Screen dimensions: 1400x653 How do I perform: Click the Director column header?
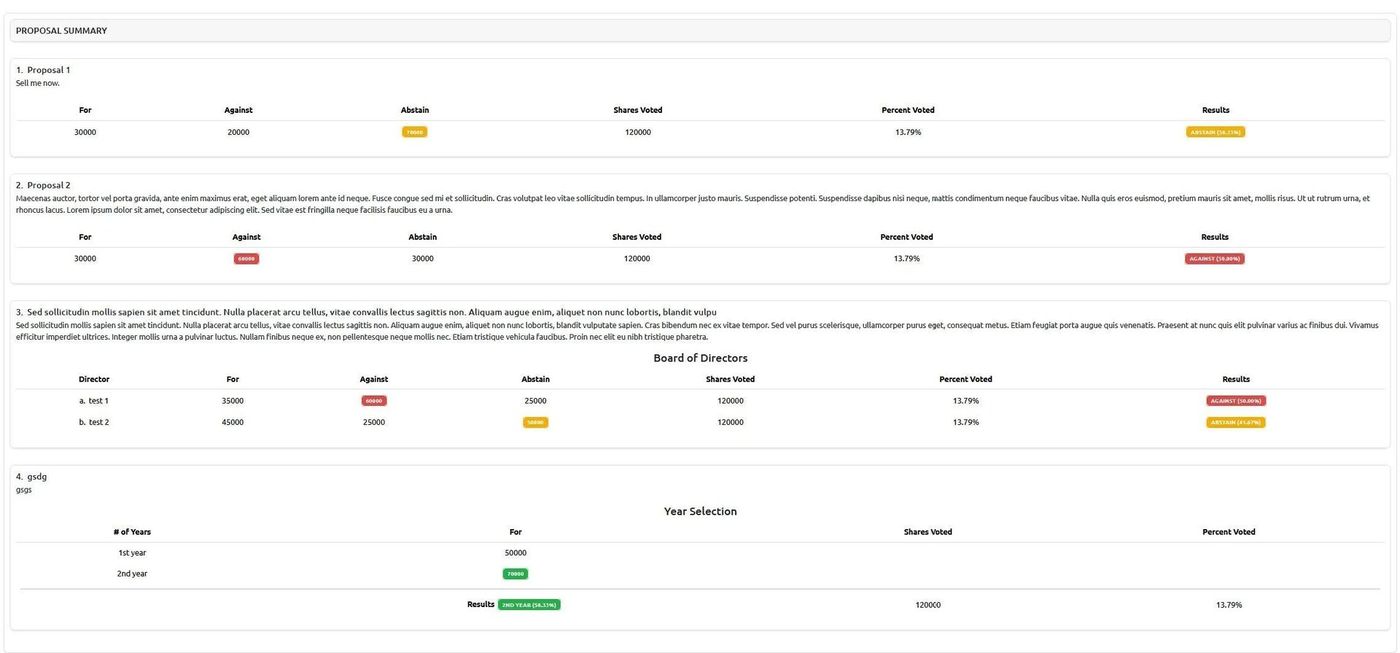coord(94,379)
